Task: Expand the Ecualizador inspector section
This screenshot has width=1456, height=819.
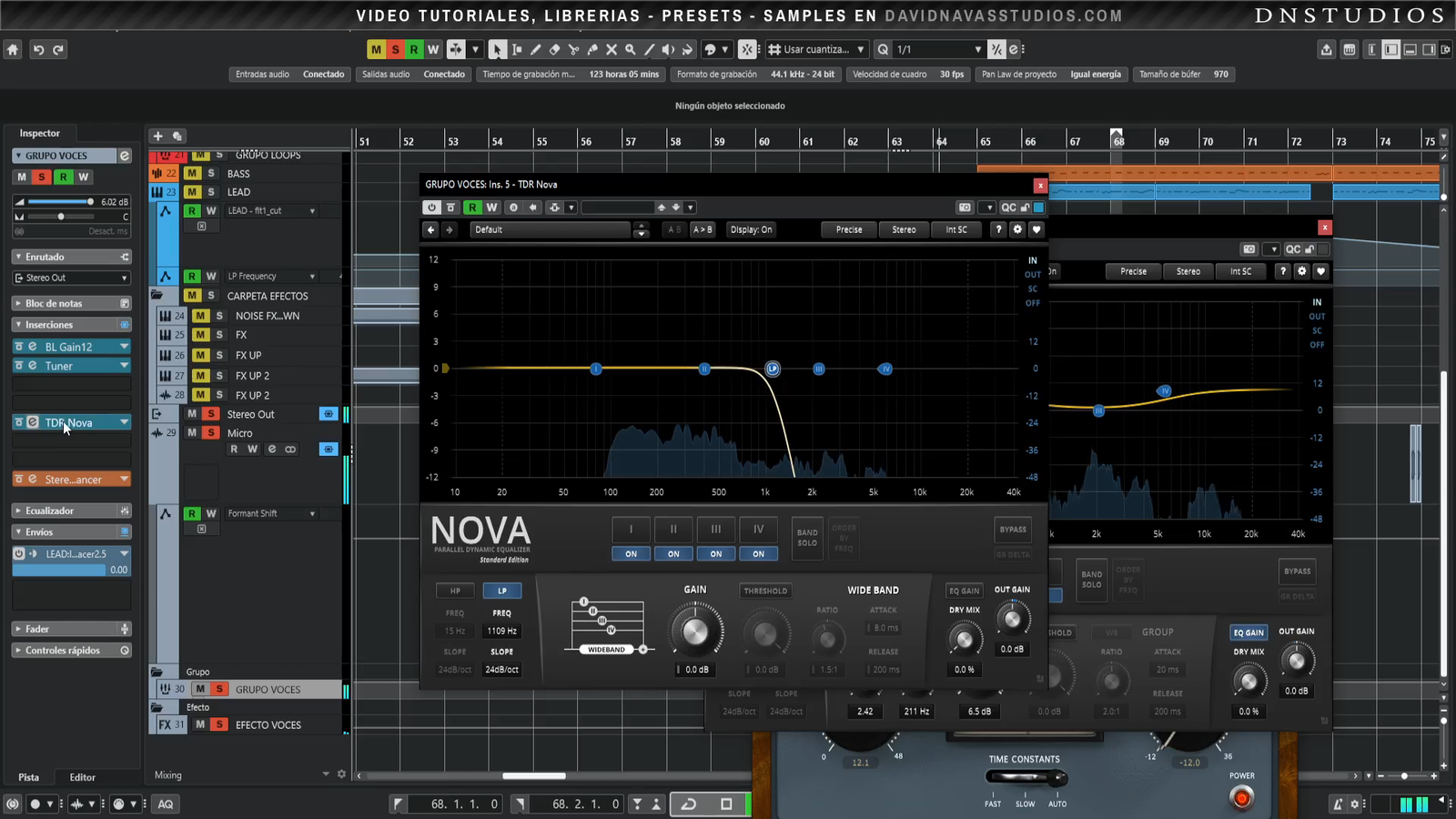Action: pos(50,511)
